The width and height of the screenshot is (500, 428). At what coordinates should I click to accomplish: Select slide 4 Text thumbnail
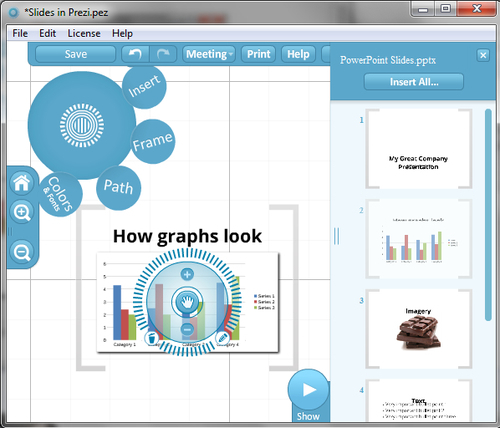coord(419,400)
